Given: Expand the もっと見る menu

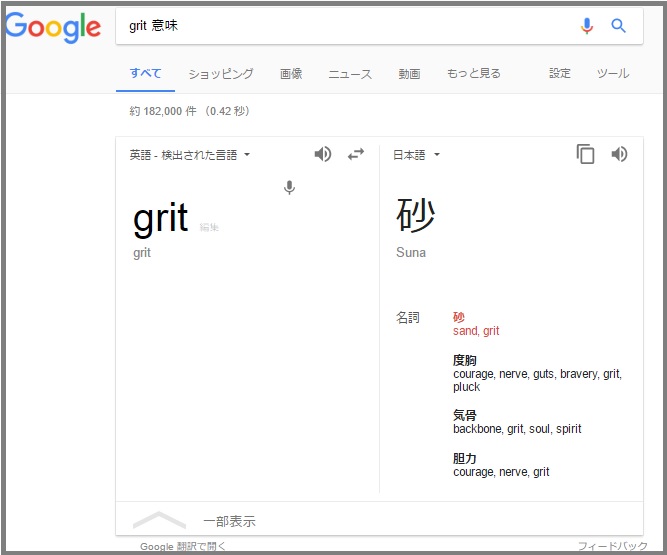Looking at the screenshot, I should [473, 74].
